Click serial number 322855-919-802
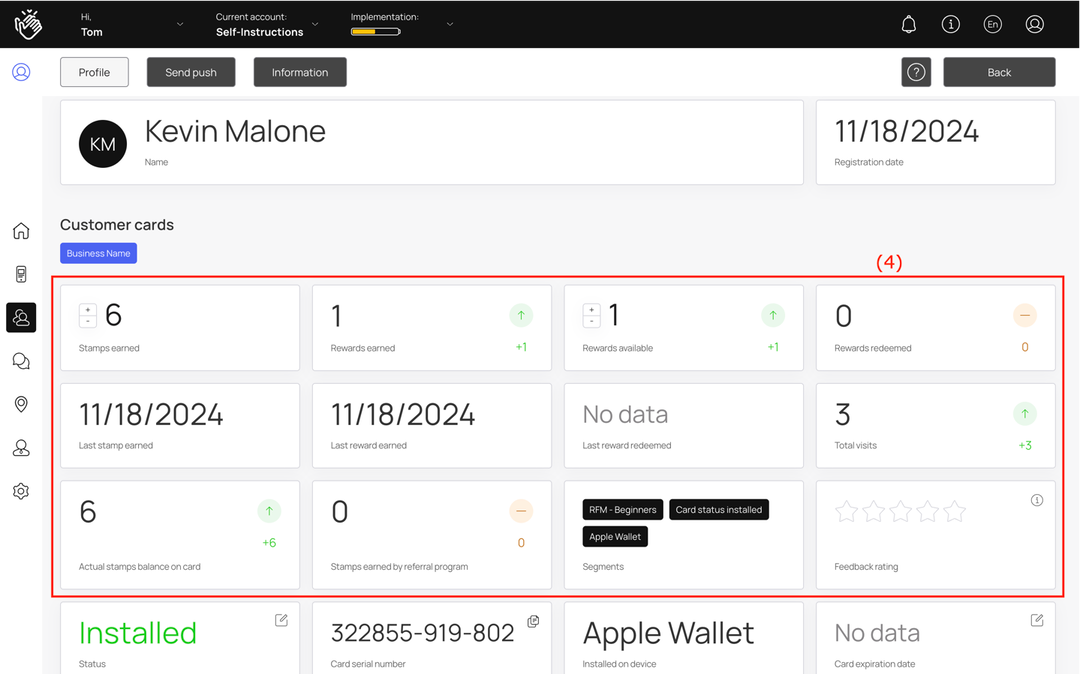 pyautogui.click(x=422, y=633)
